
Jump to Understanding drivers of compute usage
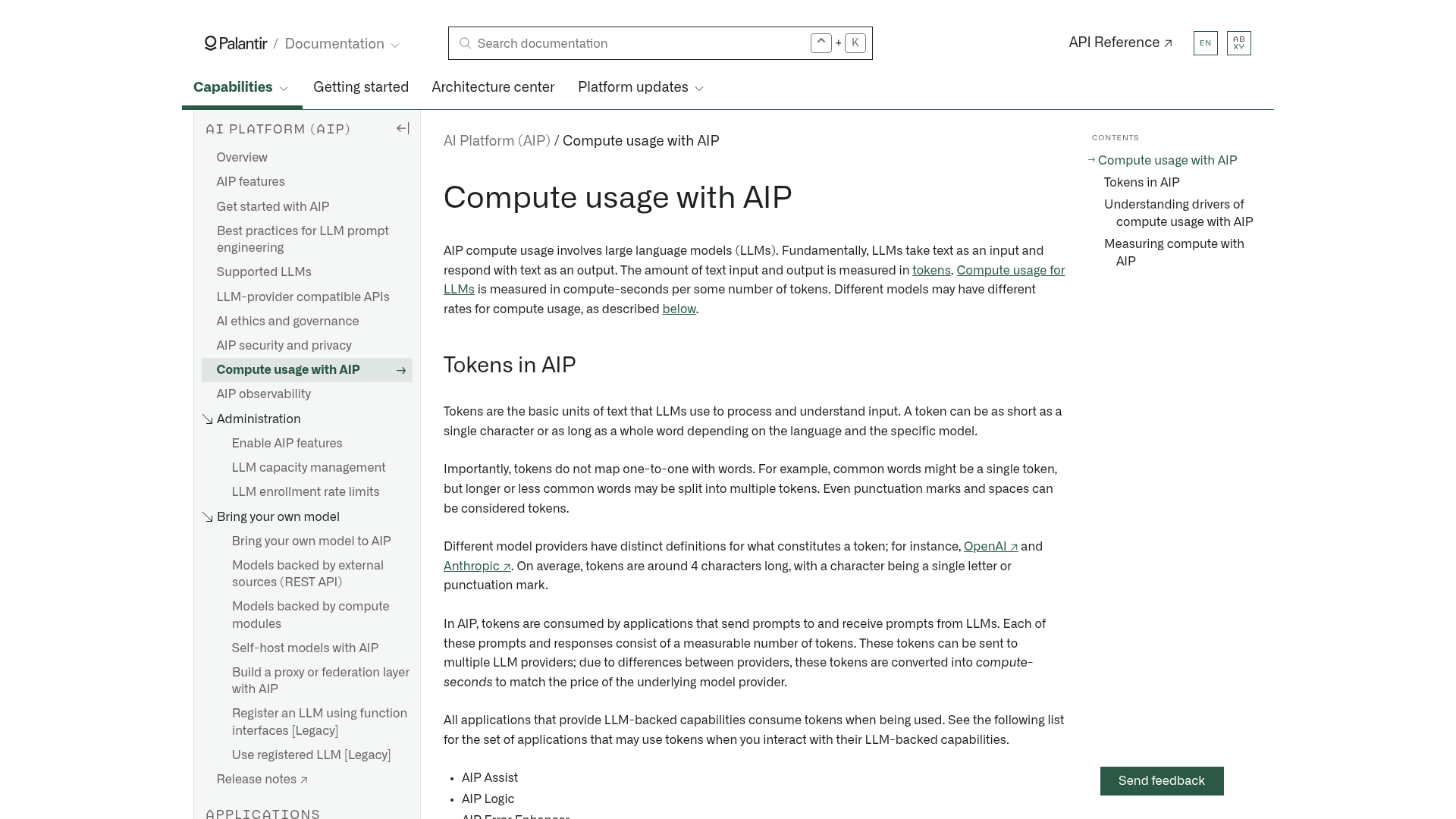(x=1178, y=213)
